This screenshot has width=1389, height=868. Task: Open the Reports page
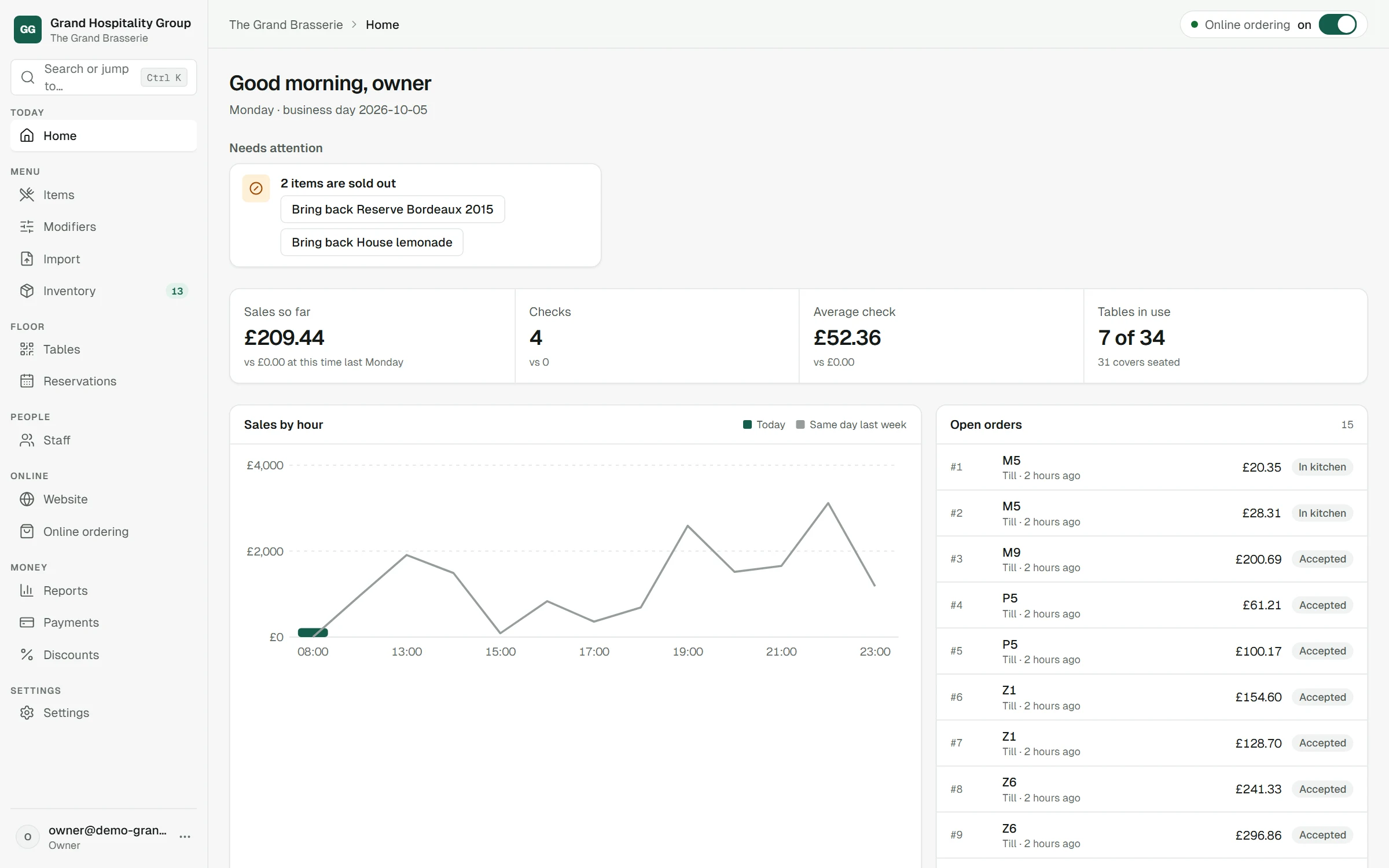point(104,590)
